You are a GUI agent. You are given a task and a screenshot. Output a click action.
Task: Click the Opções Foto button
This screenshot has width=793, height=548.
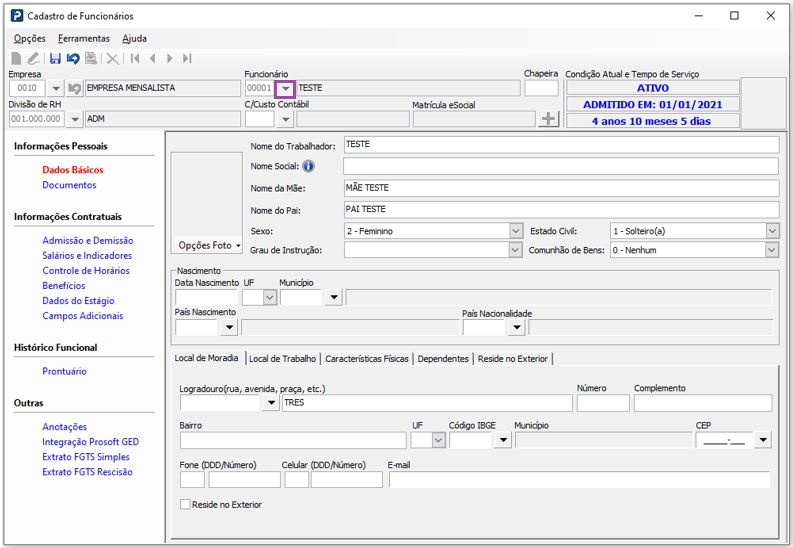pos(209,245)
